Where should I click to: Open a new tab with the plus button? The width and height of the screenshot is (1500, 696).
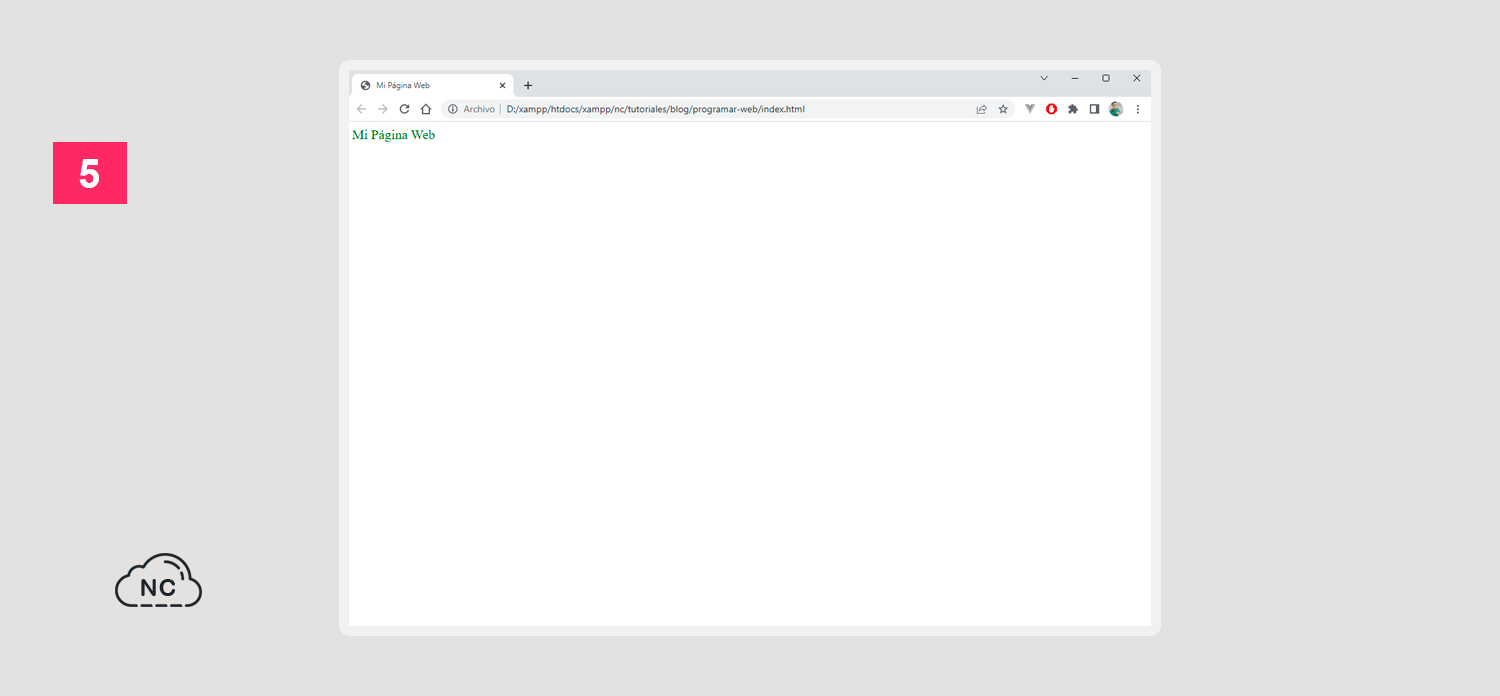tap(528, 85)
